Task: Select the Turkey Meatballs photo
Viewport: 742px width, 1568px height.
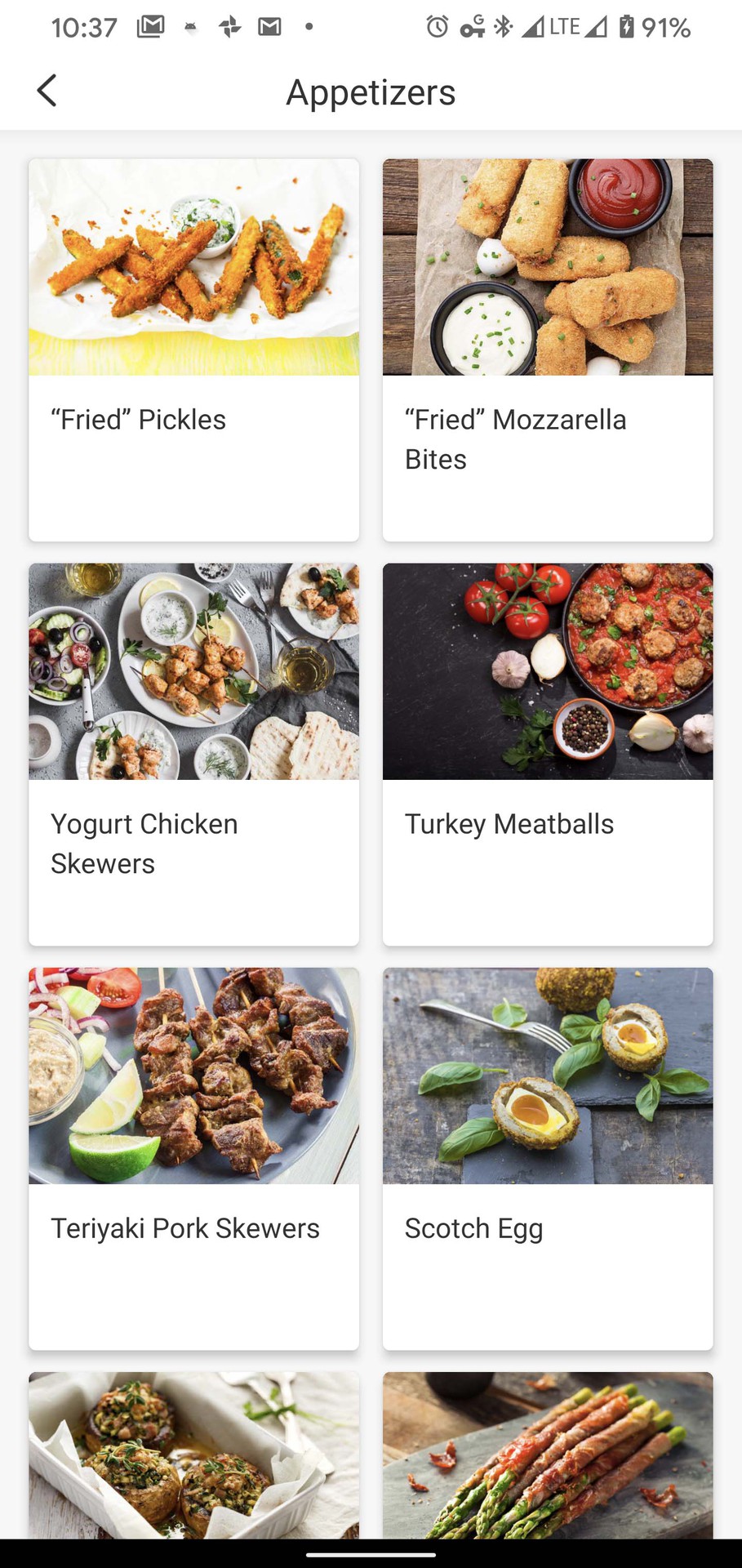Action: point(548,671)
